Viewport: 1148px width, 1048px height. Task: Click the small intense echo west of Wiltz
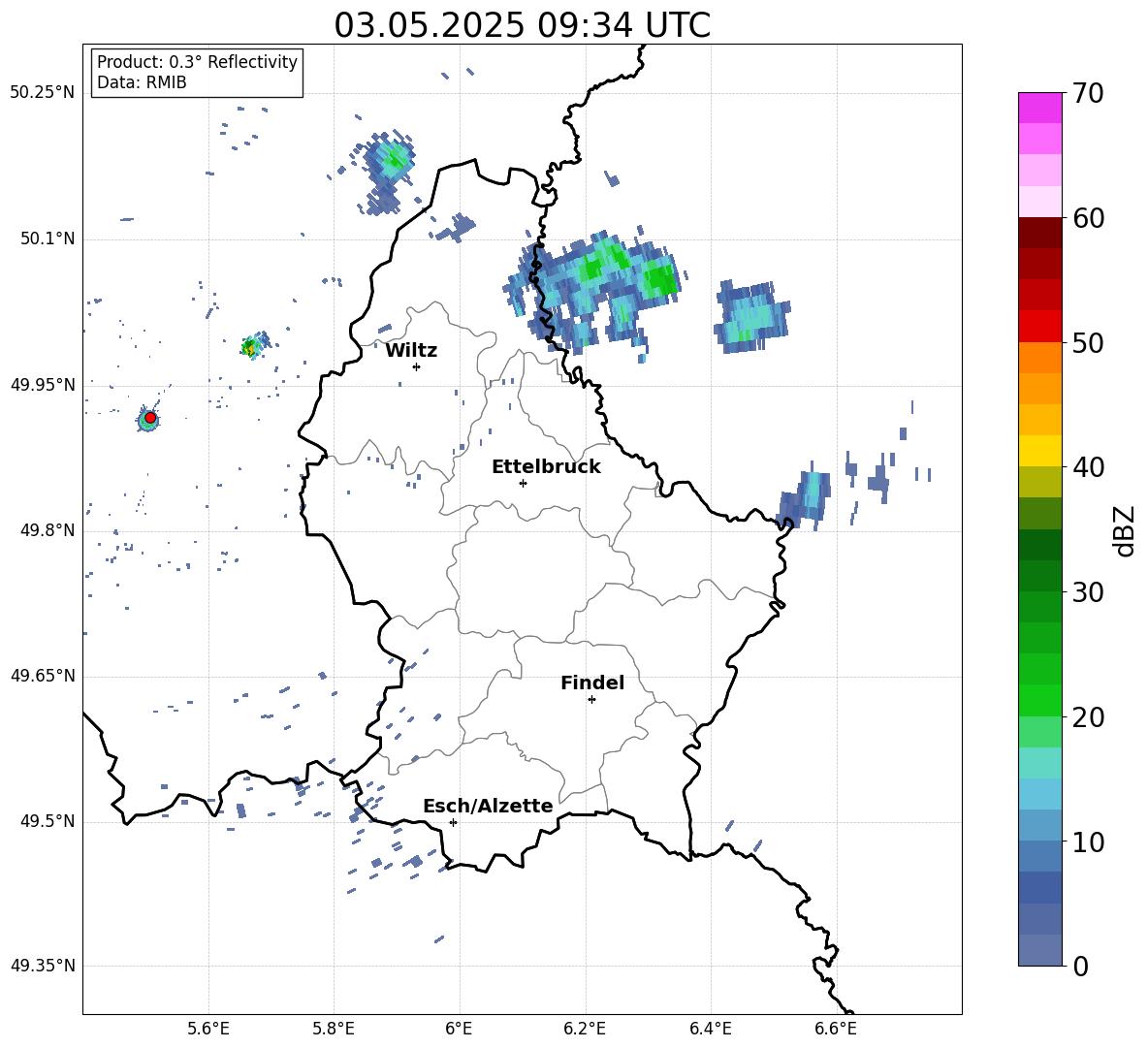coord(254,345)
